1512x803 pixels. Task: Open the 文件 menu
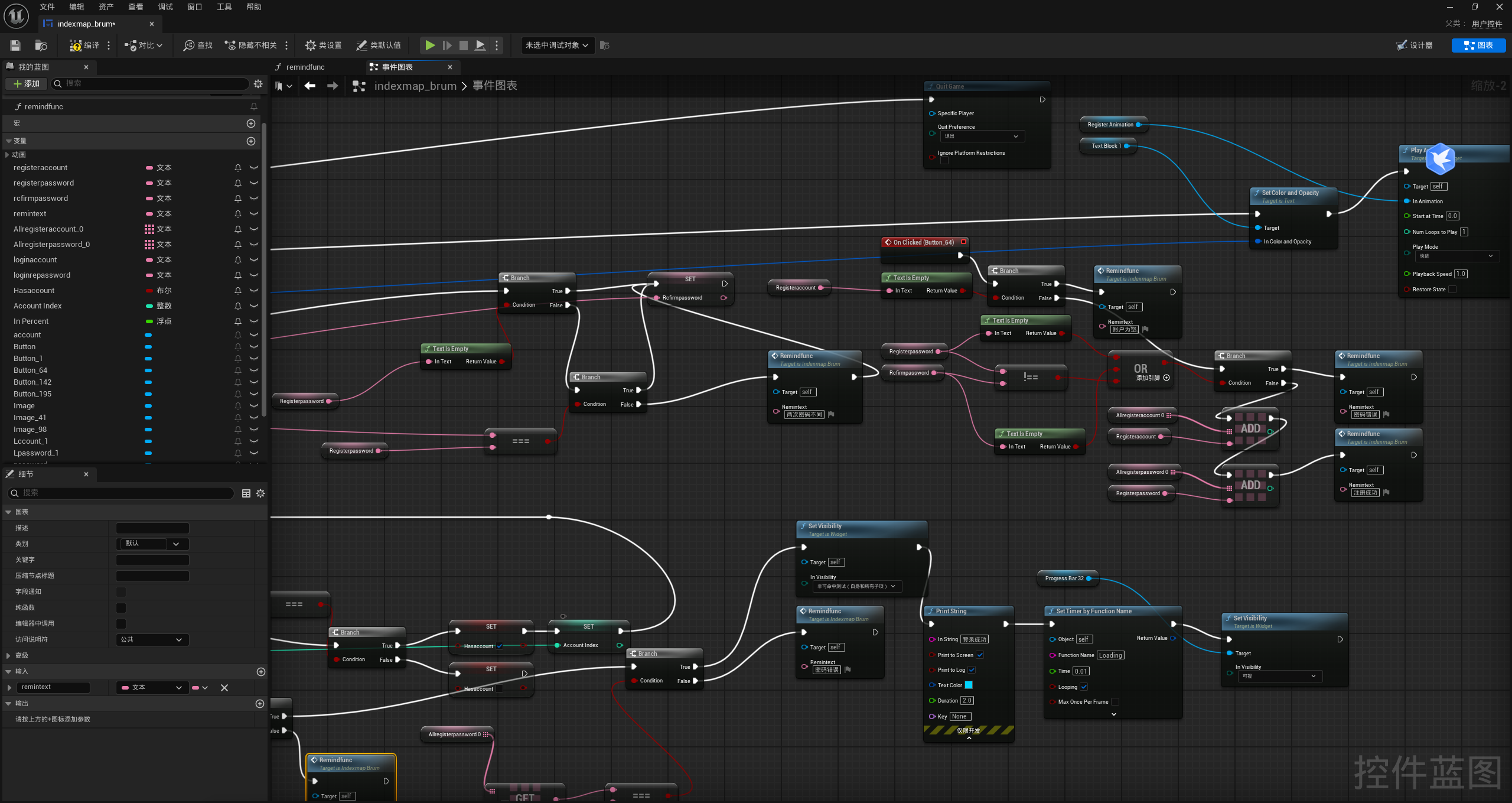(x=47, y=7)
